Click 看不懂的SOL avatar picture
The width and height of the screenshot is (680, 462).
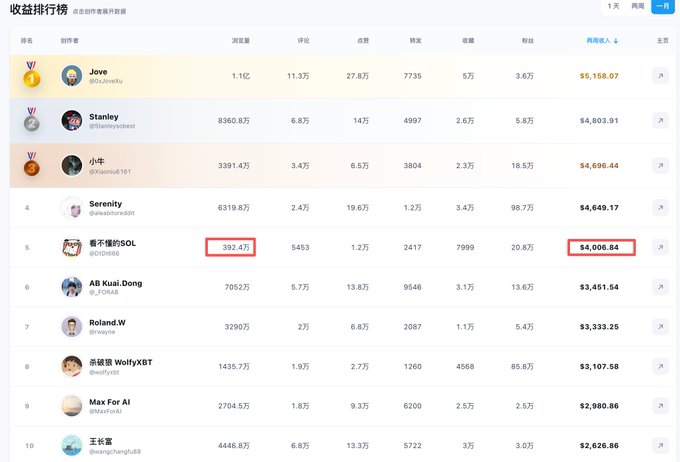(72, 247)
